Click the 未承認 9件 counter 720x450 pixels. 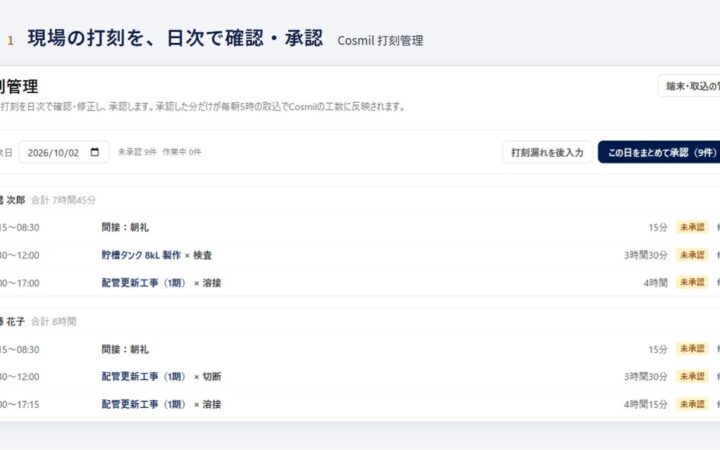pos(137,152)
